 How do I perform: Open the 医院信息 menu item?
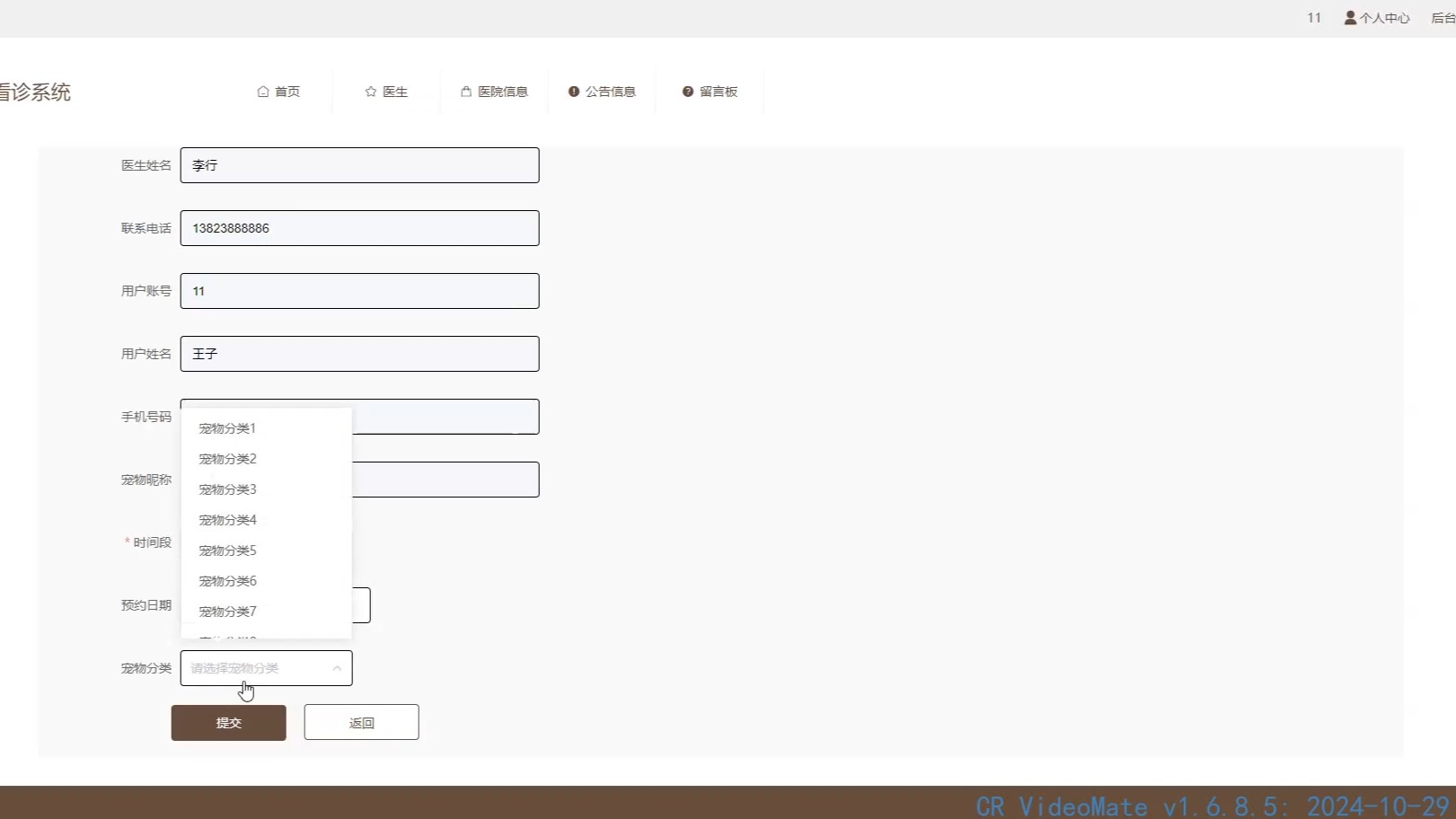(x=494, y=92)
